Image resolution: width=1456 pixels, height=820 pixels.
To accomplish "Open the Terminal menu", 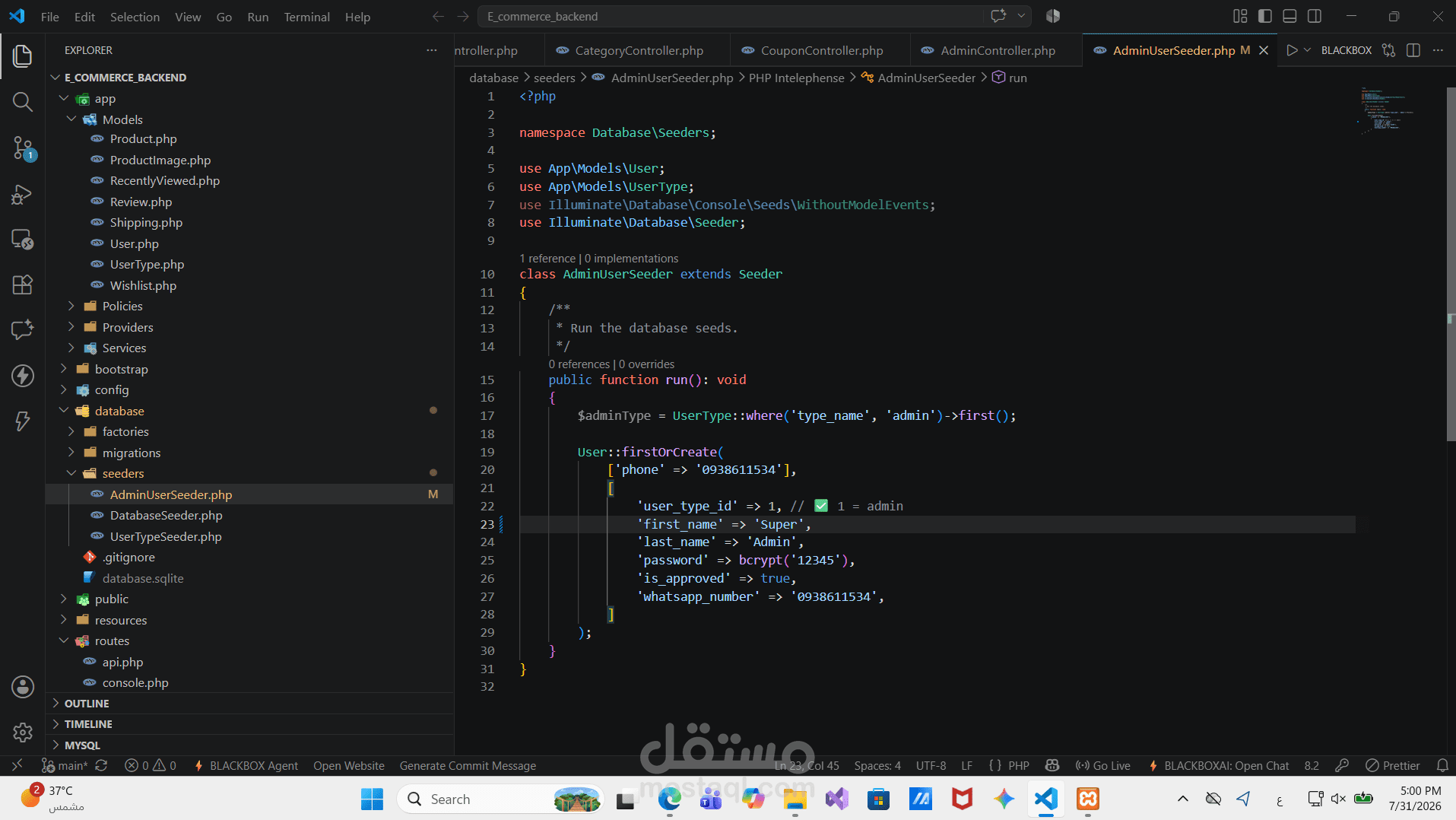I will (306, 17).
